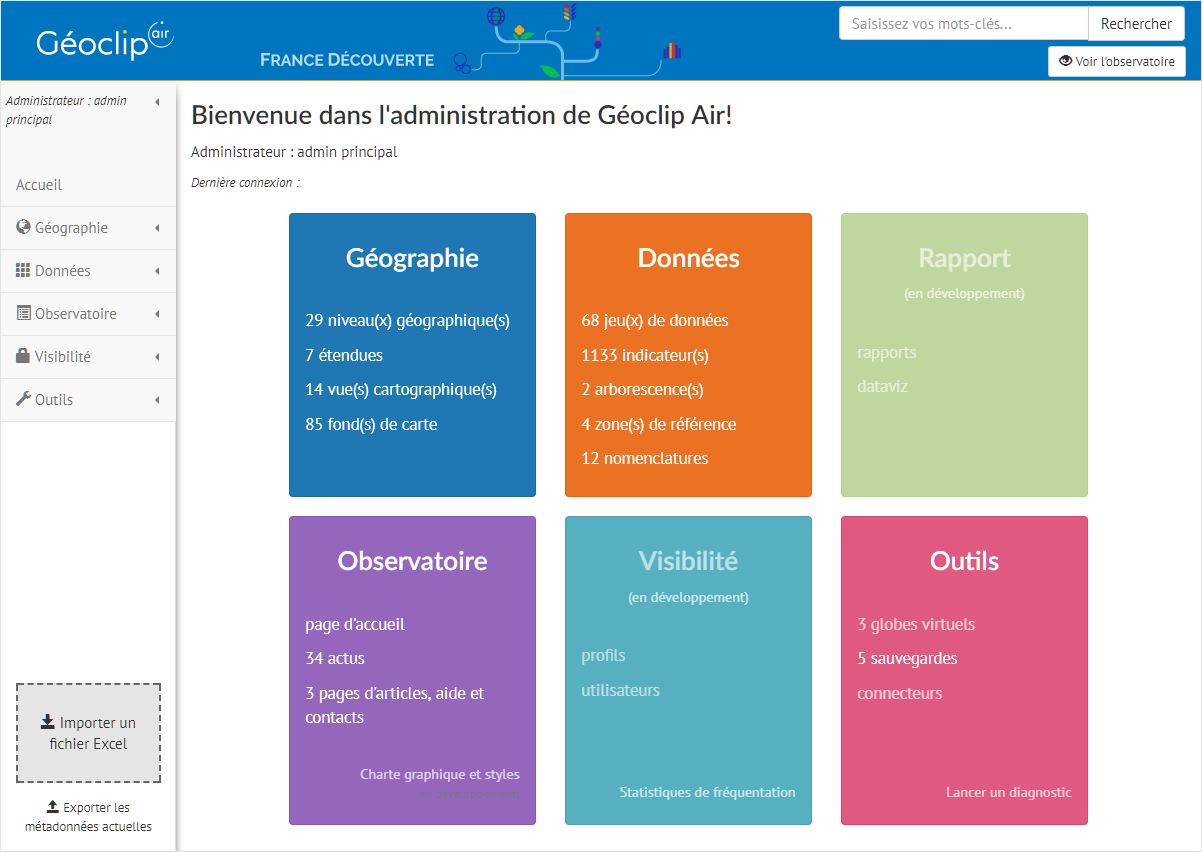Open 3 globes virtuels link
Image resolution: width=1202 pixels, height=852 pixels.
[916, 625]
